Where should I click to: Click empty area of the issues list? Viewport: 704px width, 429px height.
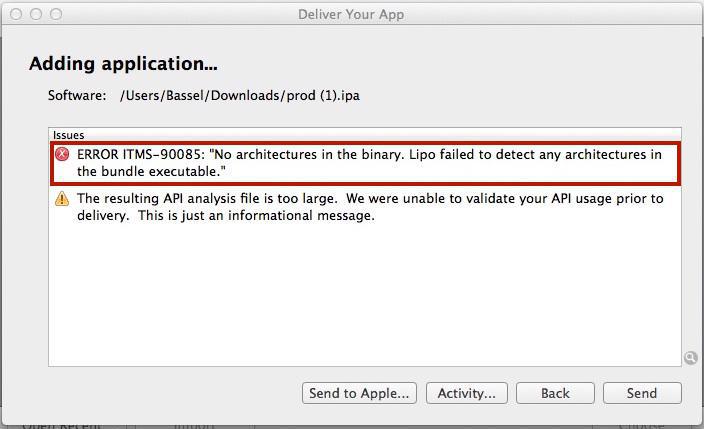tap(360, 300)
